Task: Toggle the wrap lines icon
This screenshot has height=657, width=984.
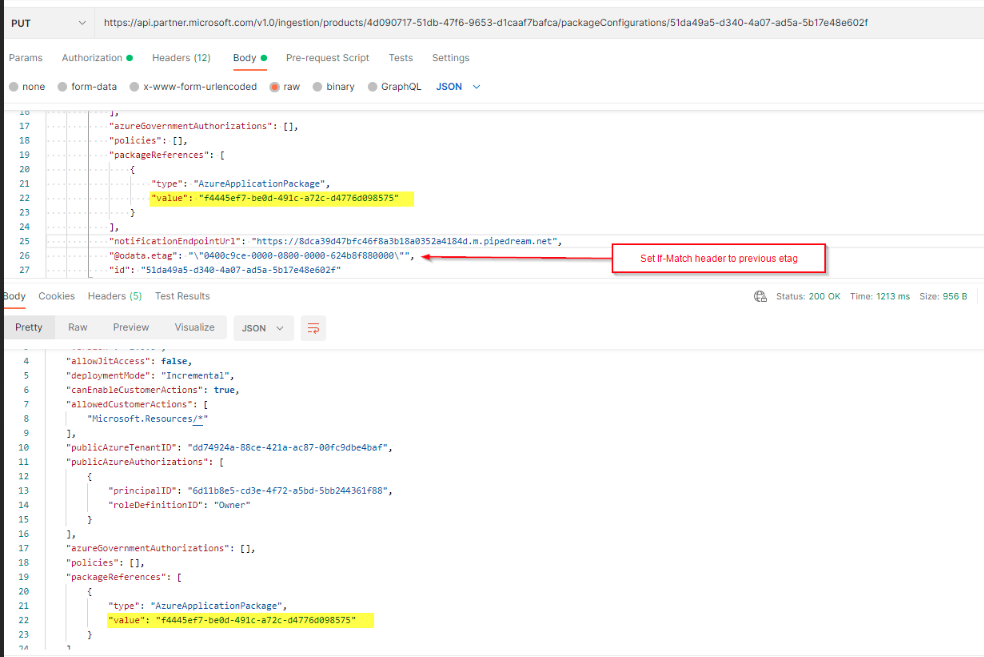Action: (313, 328)
